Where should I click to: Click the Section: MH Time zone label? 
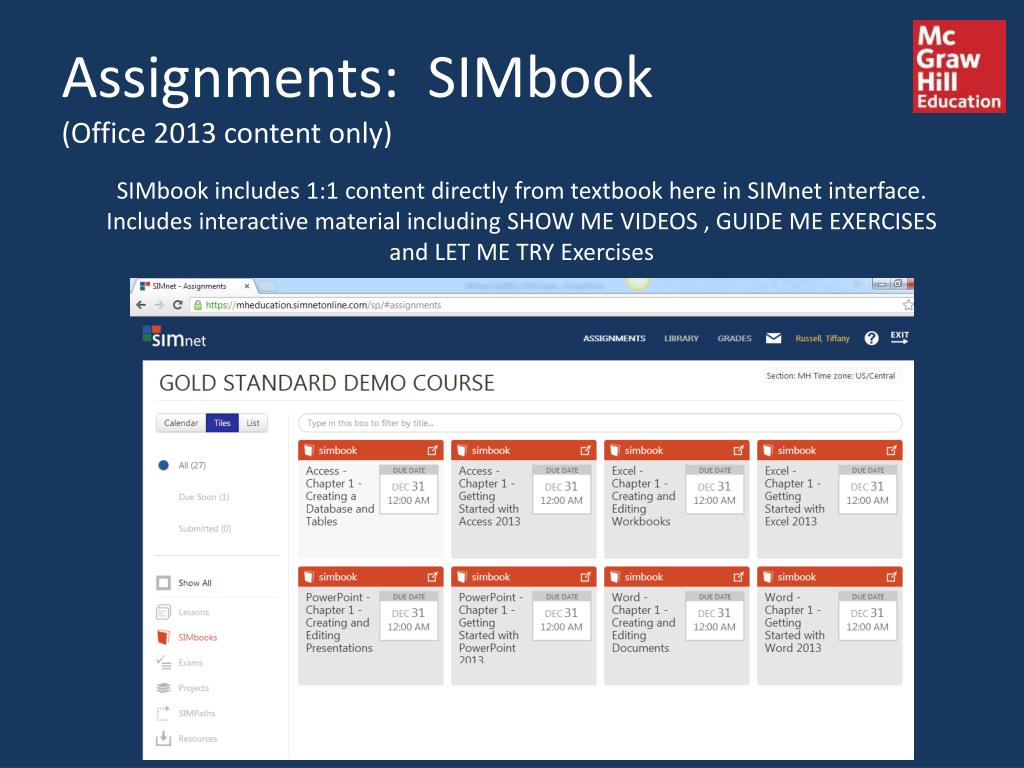[x=831, y=376]
